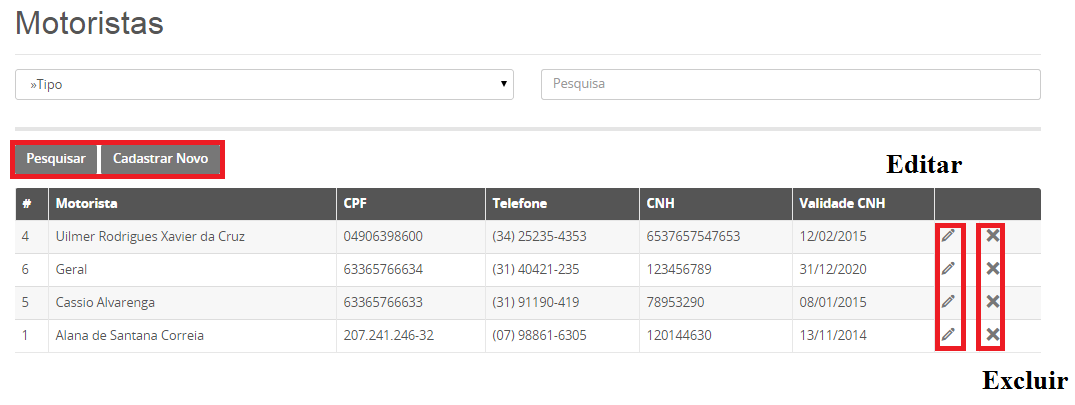Image resolution: width=1075 pixels, height=405 pixels.
Task: Click the Pesquisar button
Action: tap(56, 159)
